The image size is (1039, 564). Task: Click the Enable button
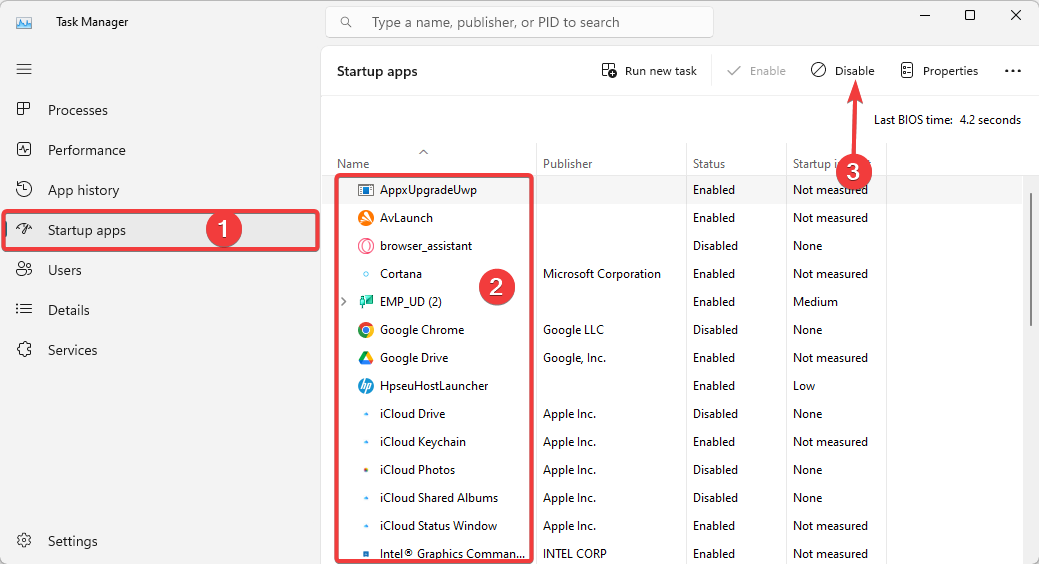pos(756,71)
